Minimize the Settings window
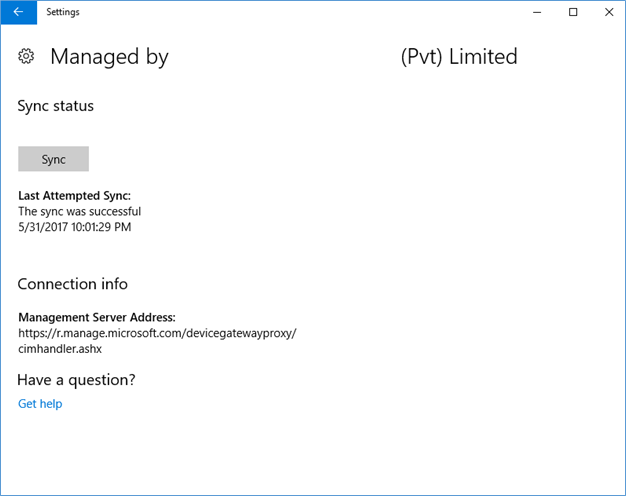This screenshot has width=626, height=496. pyautogui.click(x=537, y=12)
